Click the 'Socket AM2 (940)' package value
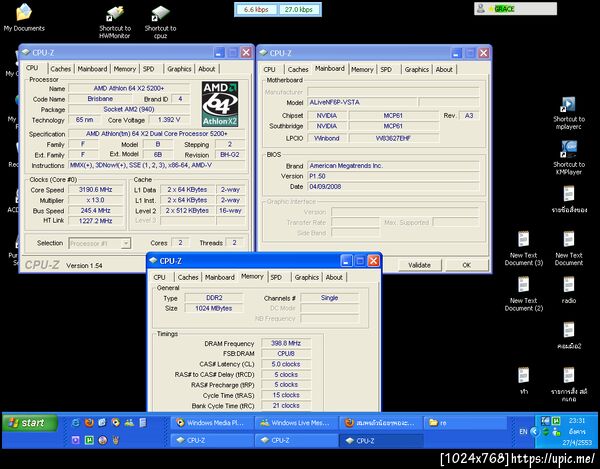This screenshot has width=600, height=469. click(129, 109)
